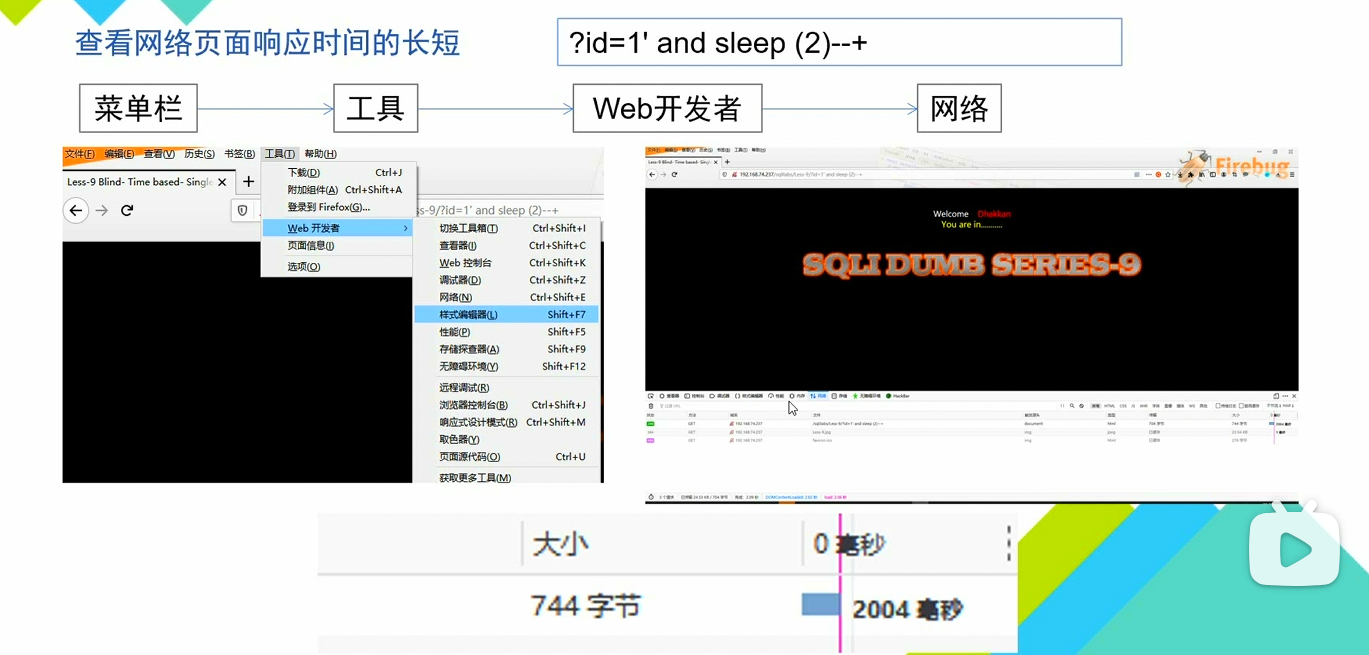Screen dimensions: 1369x655
Task: Toggle the 持续日志 checkbox in network panel
Action: 1217,406
